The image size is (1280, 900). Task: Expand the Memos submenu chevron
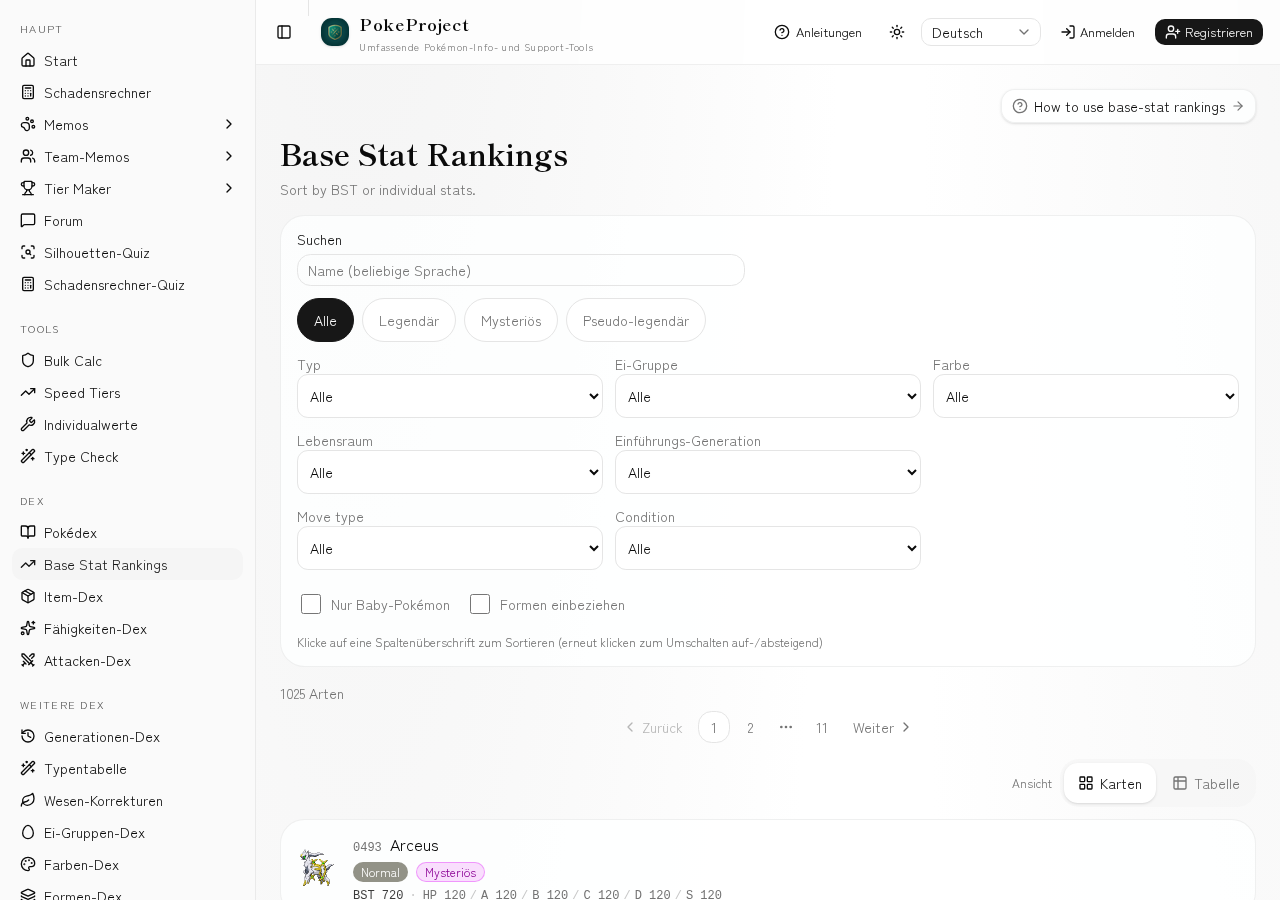pyautogui.click(x=229, y=124)
